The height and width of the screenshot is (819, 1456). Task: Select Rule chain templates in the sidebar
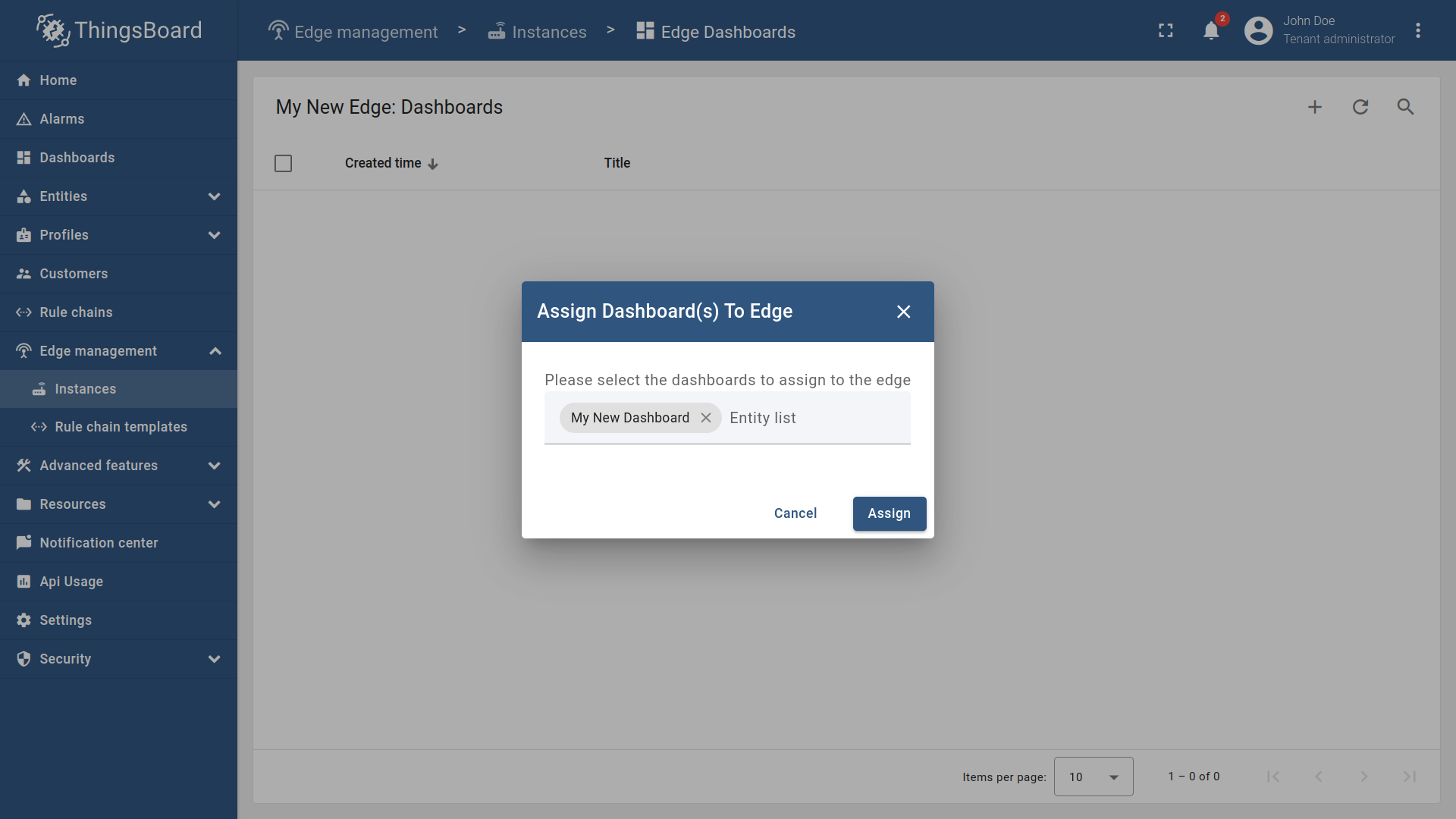coord(121,427)
